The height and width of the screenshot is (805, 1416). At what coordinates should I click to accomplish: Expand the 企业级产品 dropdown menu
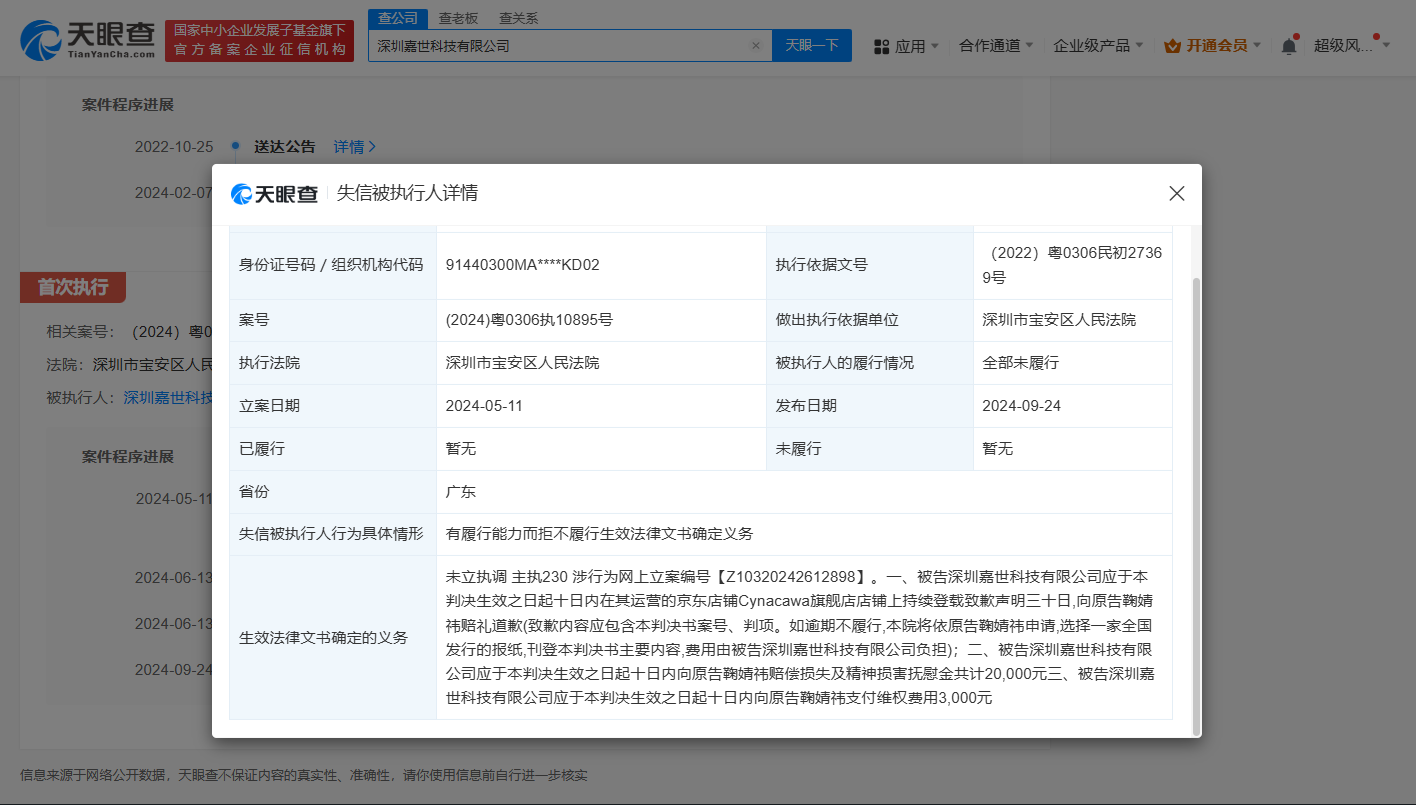pos(1098,45)
